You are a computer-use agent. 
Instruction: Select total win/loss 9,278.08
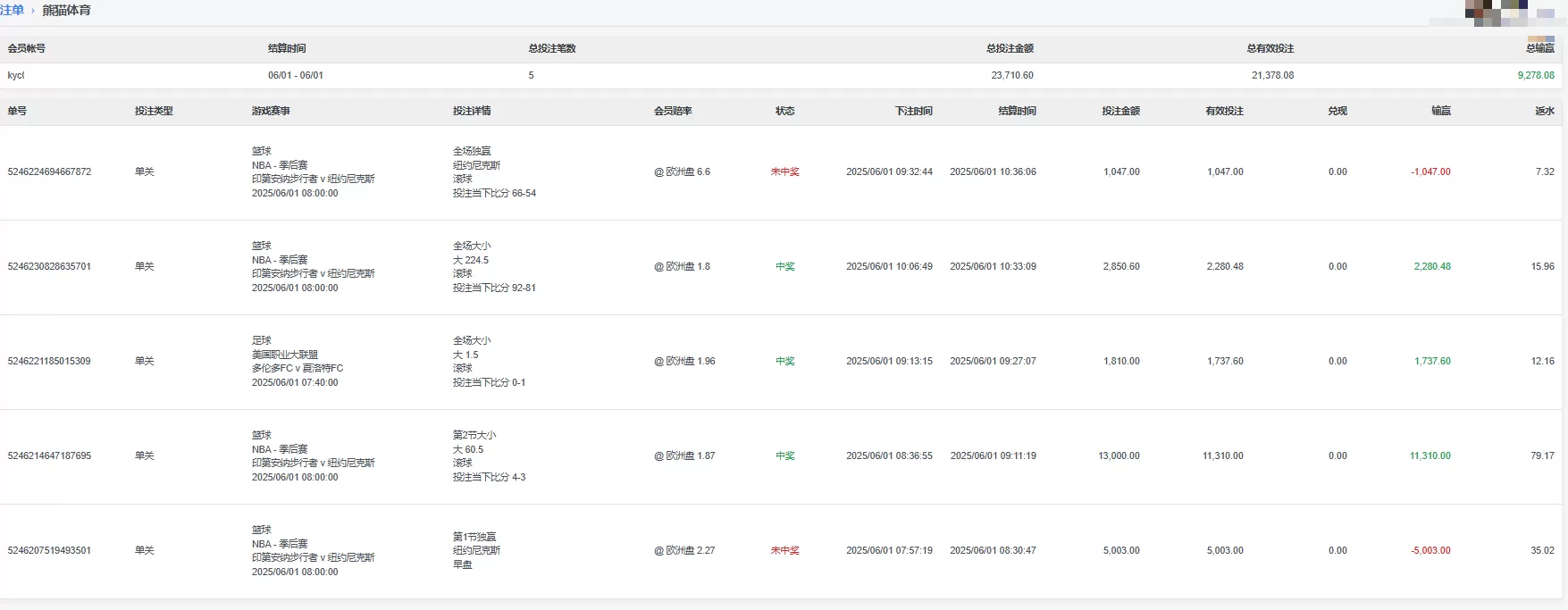1536,75
